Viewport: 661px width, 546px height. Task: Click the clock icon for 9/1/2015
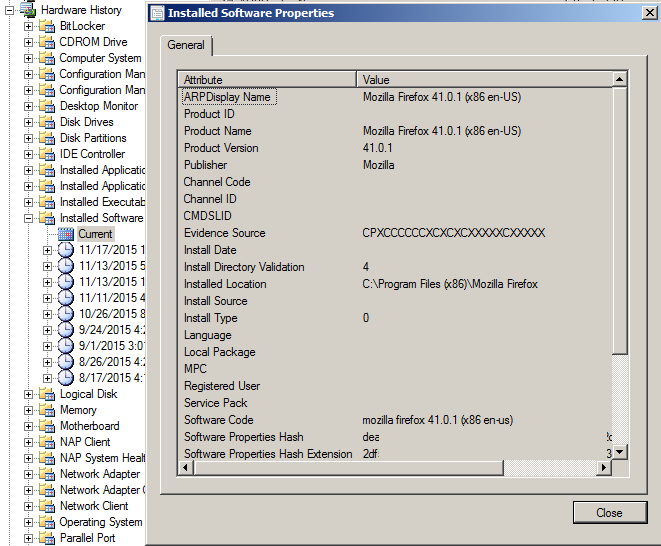click(66, 346)
